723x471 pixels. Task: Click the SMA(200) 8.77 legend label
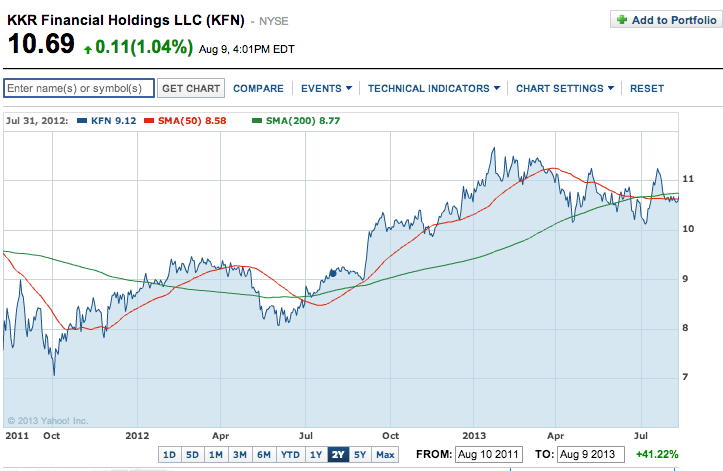(303, 121)
